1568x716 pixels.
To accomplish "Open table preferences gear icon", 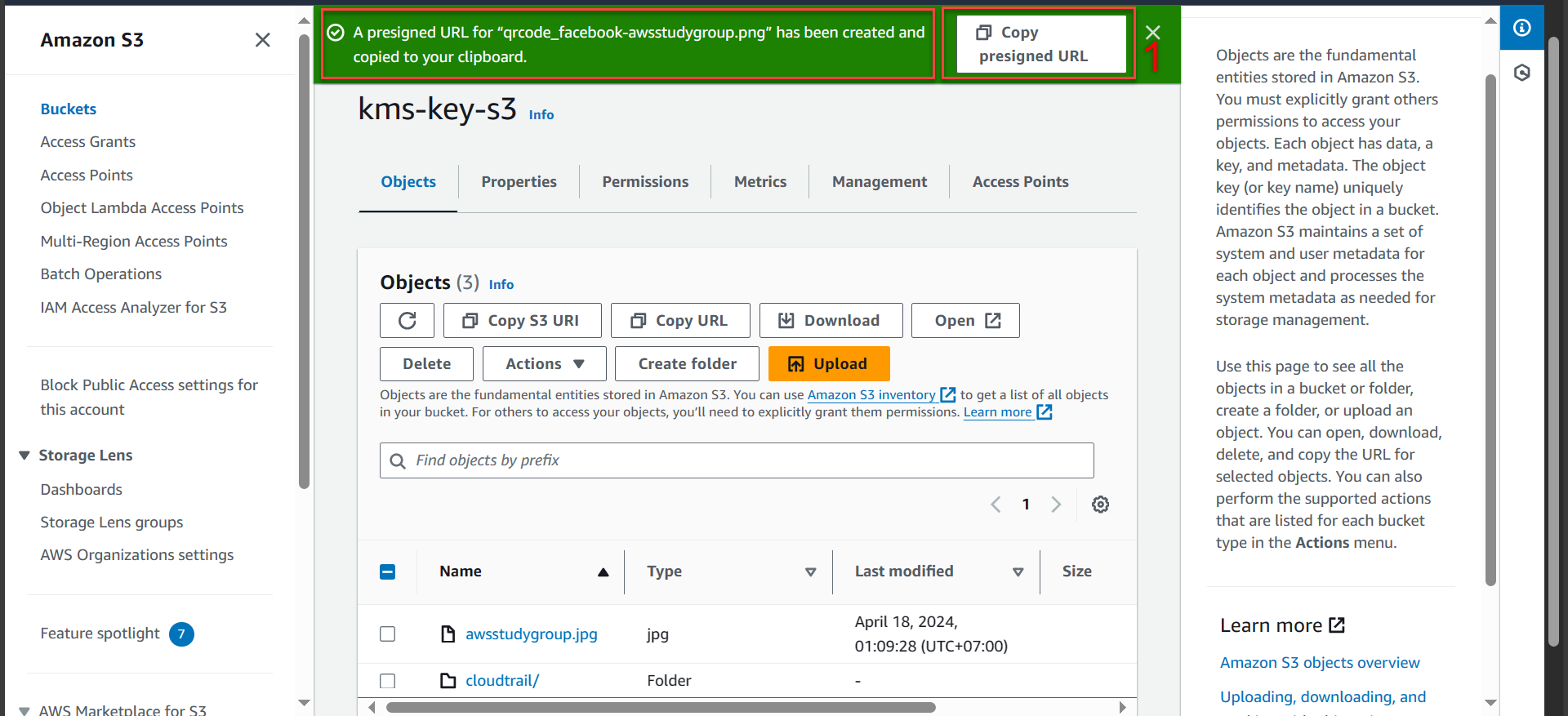I will point(1101,505).
